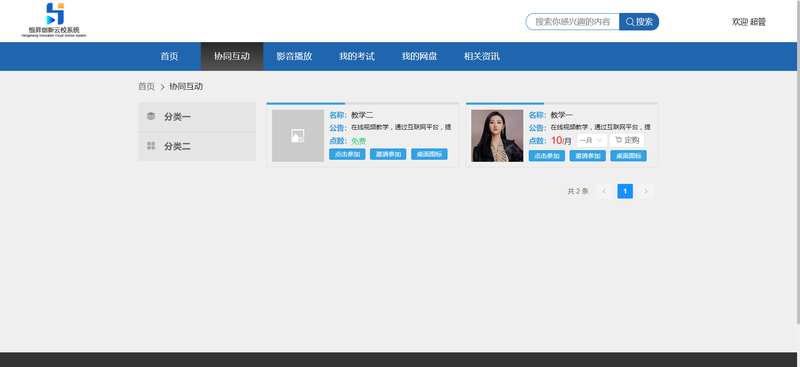The width and height of the screenshot is (800, 367).
Task: Click the 定购 cart button
Action: tap(627, 140)
